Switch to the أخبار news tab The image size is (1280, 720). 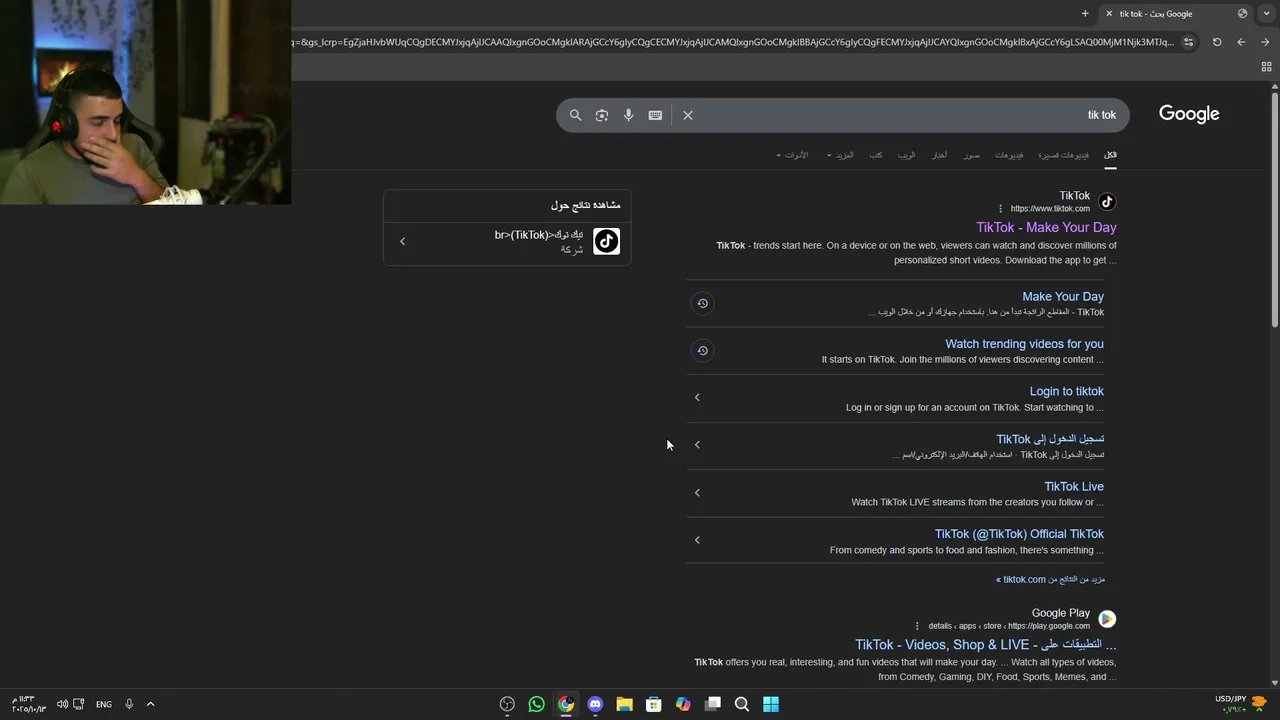point(940,155)
